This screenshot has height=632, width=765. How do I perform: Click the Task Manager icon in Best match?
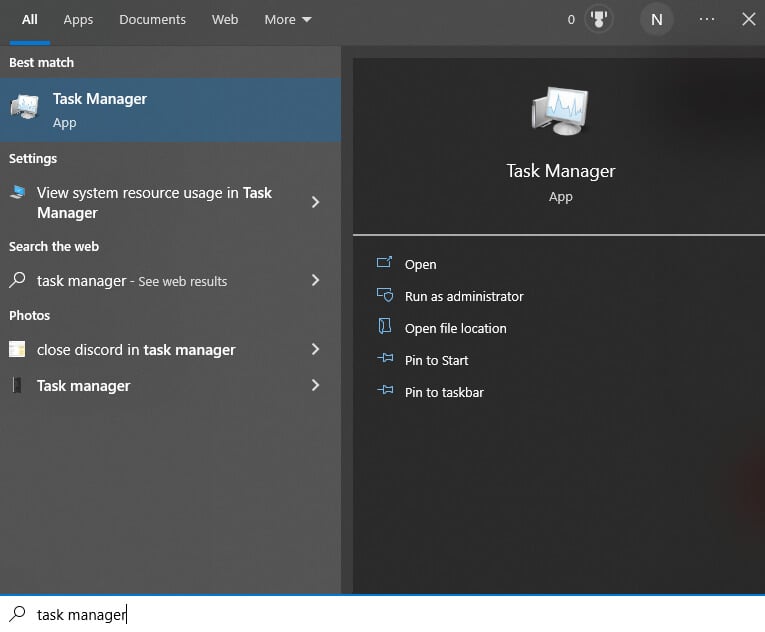(24, 109)
